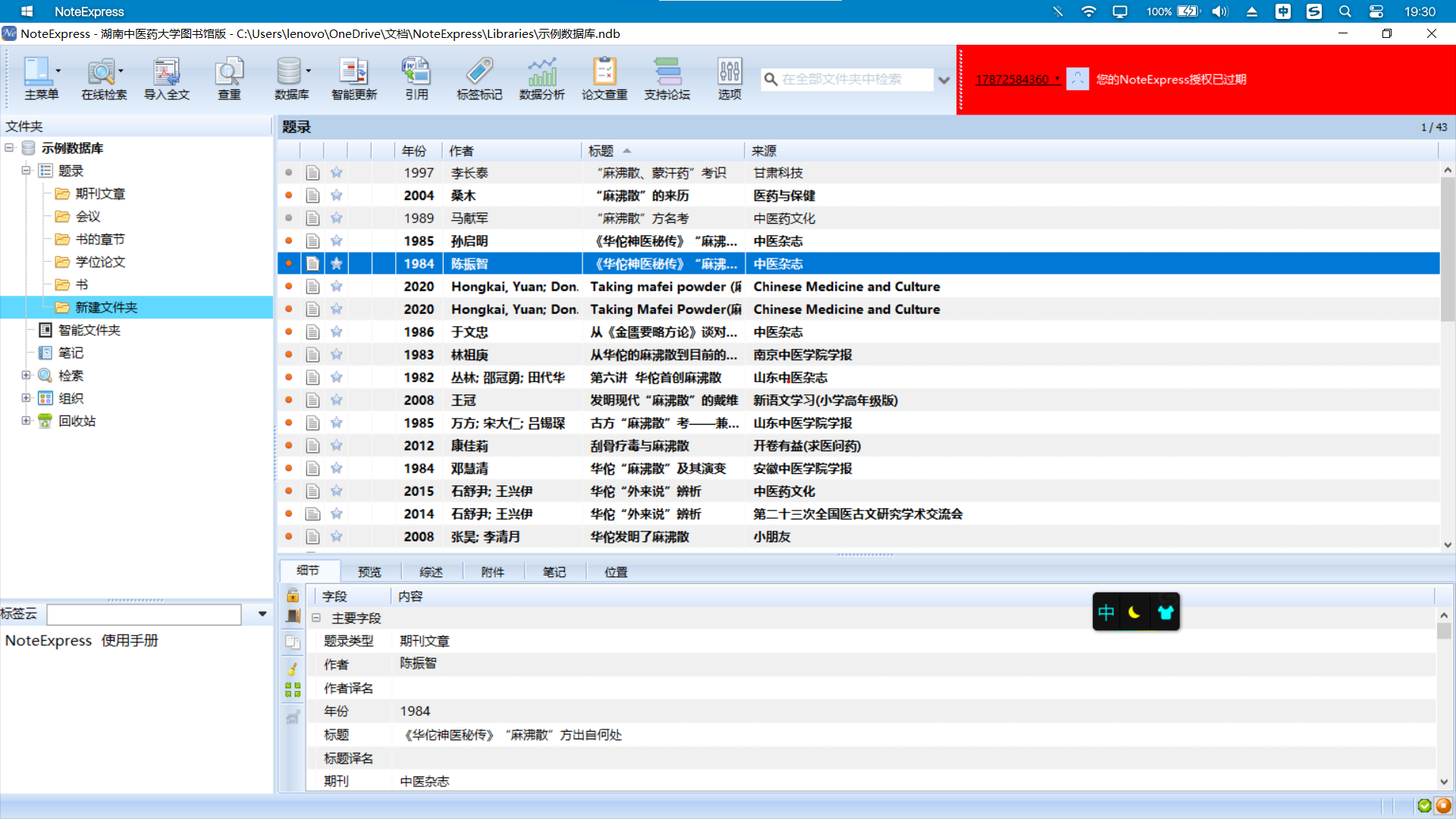Open the 标签云 dropdown arrow

(262, 614)
